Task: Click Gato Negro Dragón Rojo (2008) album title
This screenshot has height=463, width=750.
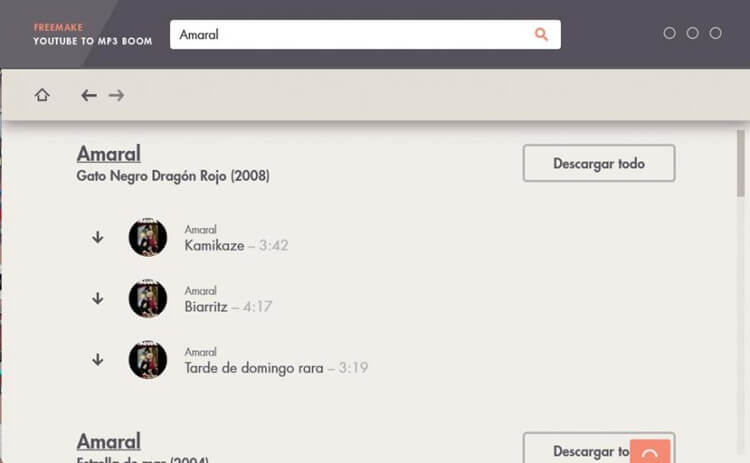Action: pyautogui.click(x=173, y=176)
